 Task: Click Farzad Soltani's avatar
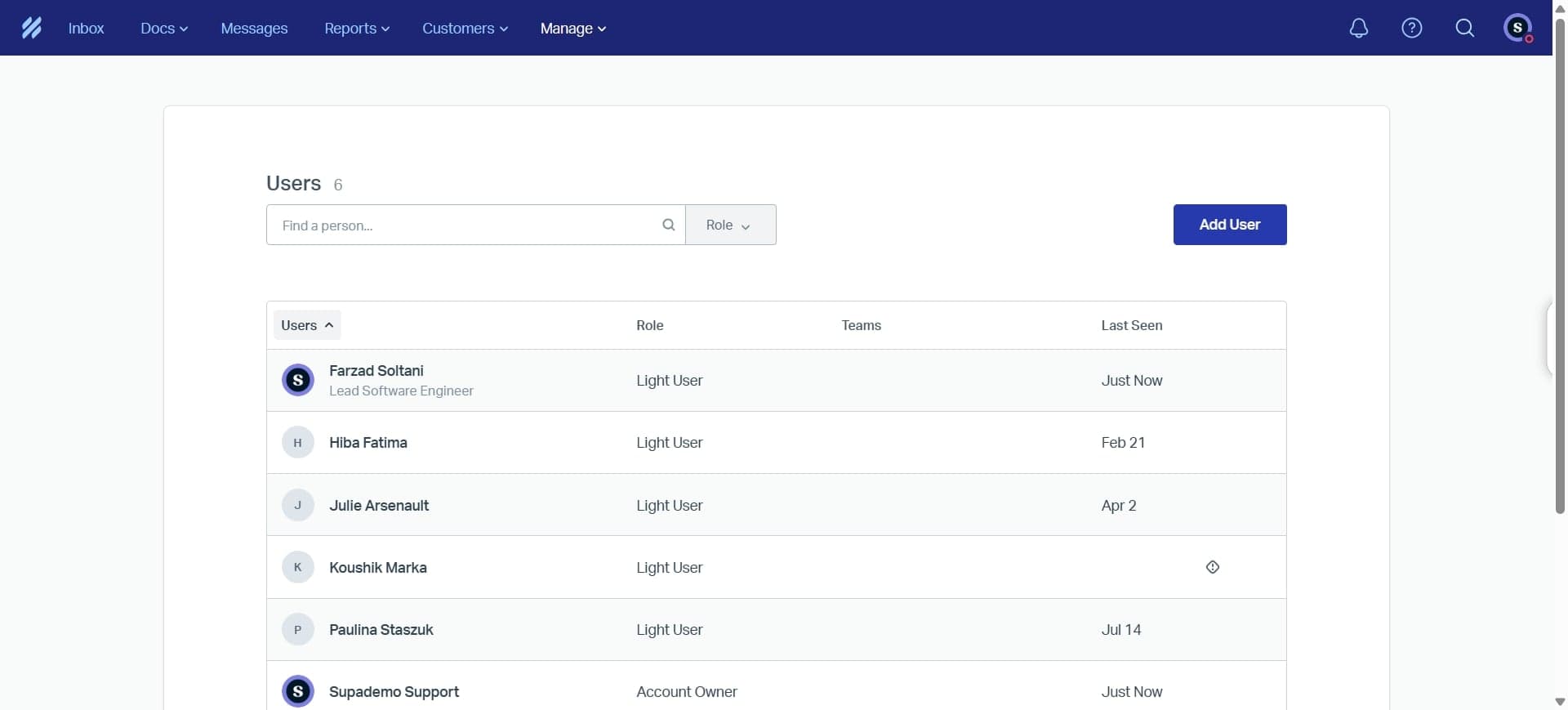(x=297, y=380)
